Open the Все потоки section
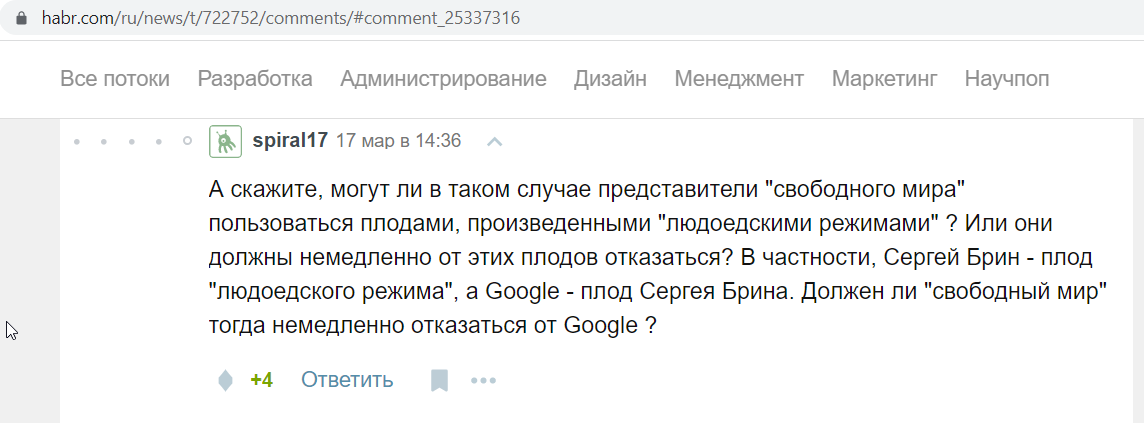The height and width of the screenshot is (423, 1144). (115, 79)
